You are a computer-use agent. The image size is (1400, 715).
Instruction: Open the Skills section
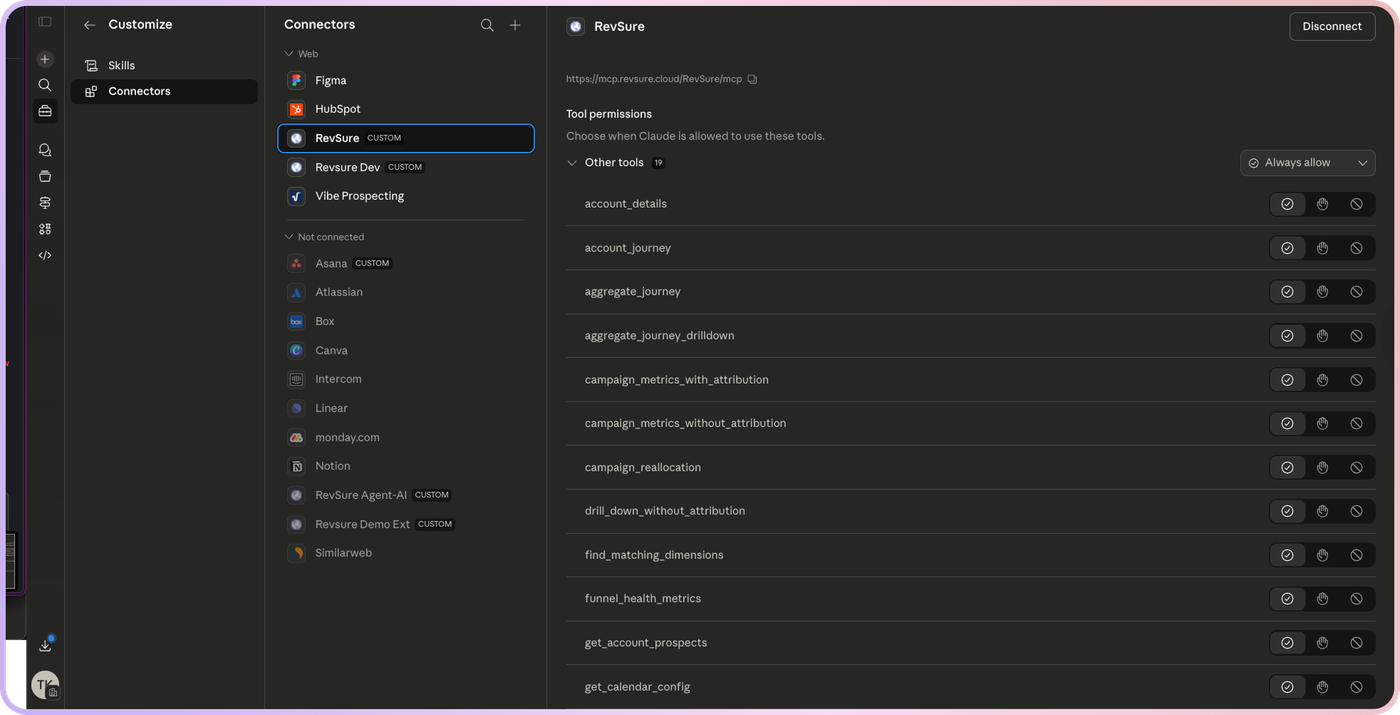click(164, 65)
